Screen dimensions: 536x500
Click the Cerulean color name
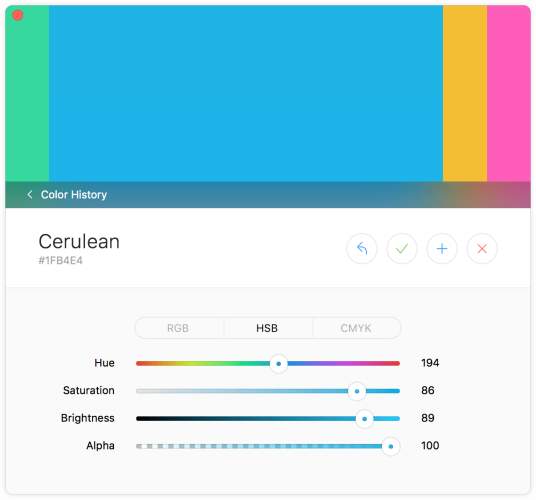click(79, 242)
